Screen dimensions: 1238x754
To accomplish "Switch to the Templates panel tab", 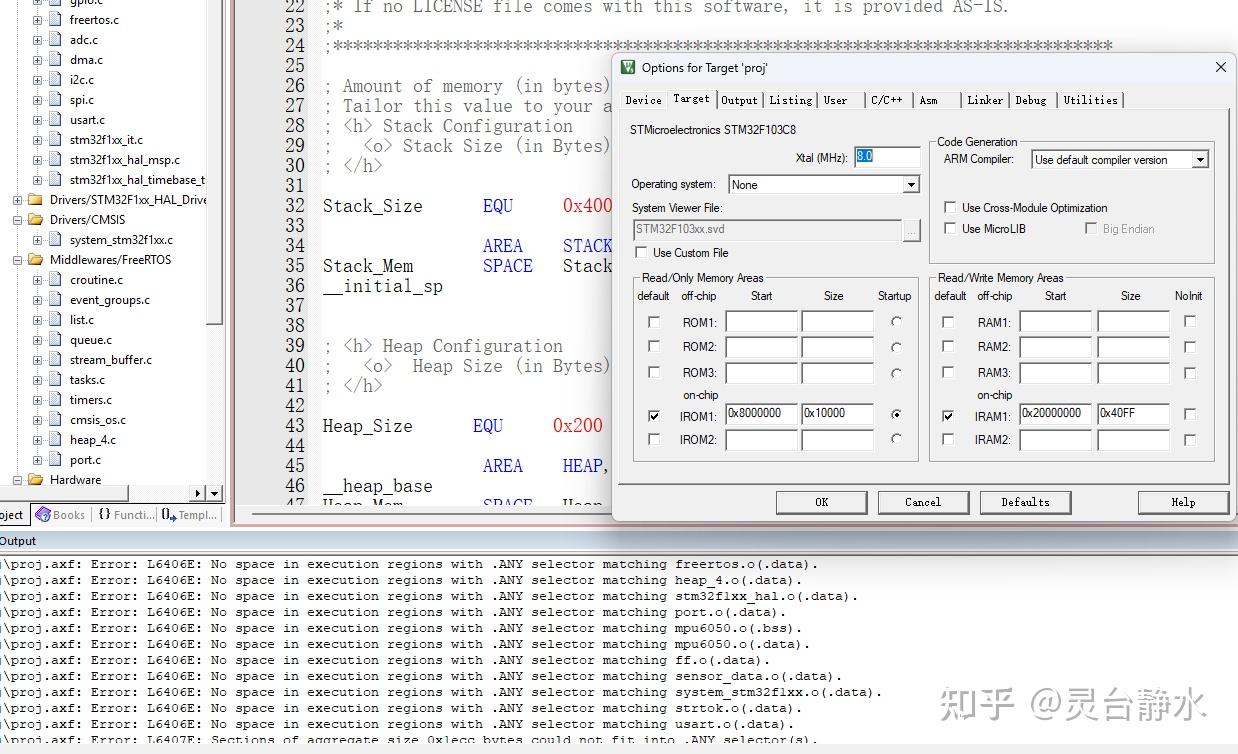I will coord(190,515).
